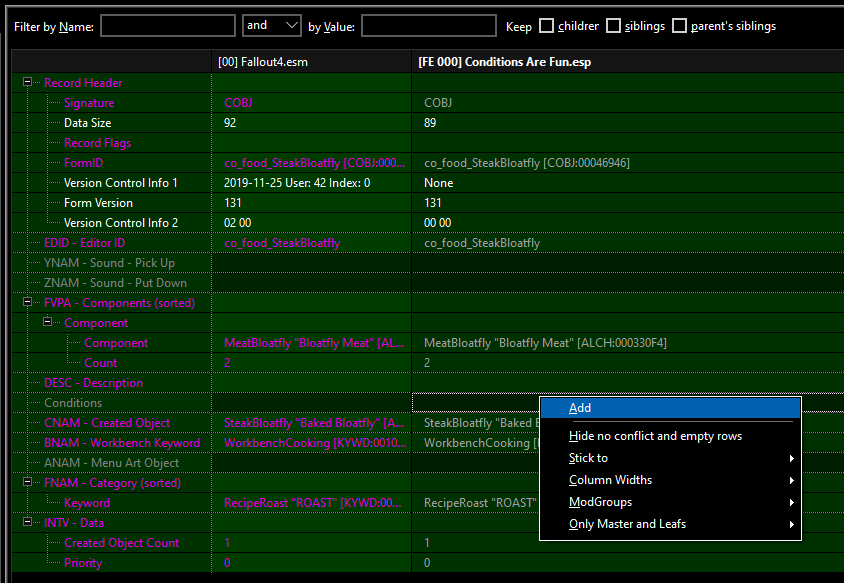Select the [00] Fallout4.esm column header
This screenshot has height=583, width=844.
pyautogui.click(x=311, y=62)
